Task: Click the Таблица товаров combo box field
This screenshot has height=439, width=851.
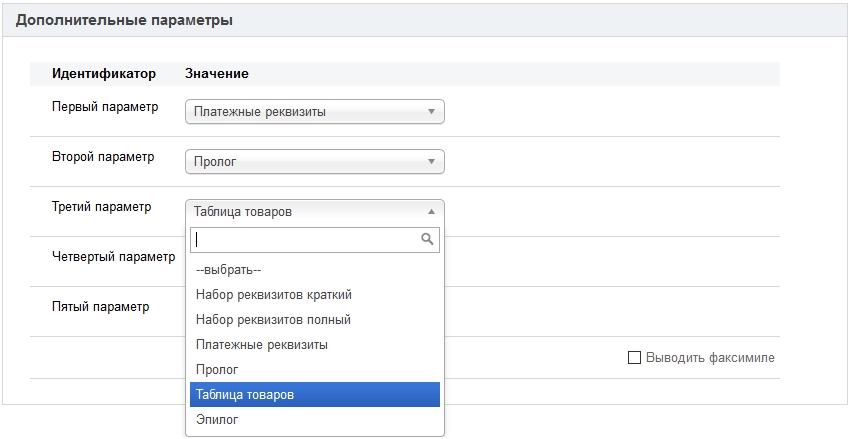Action: pos(305,211)
